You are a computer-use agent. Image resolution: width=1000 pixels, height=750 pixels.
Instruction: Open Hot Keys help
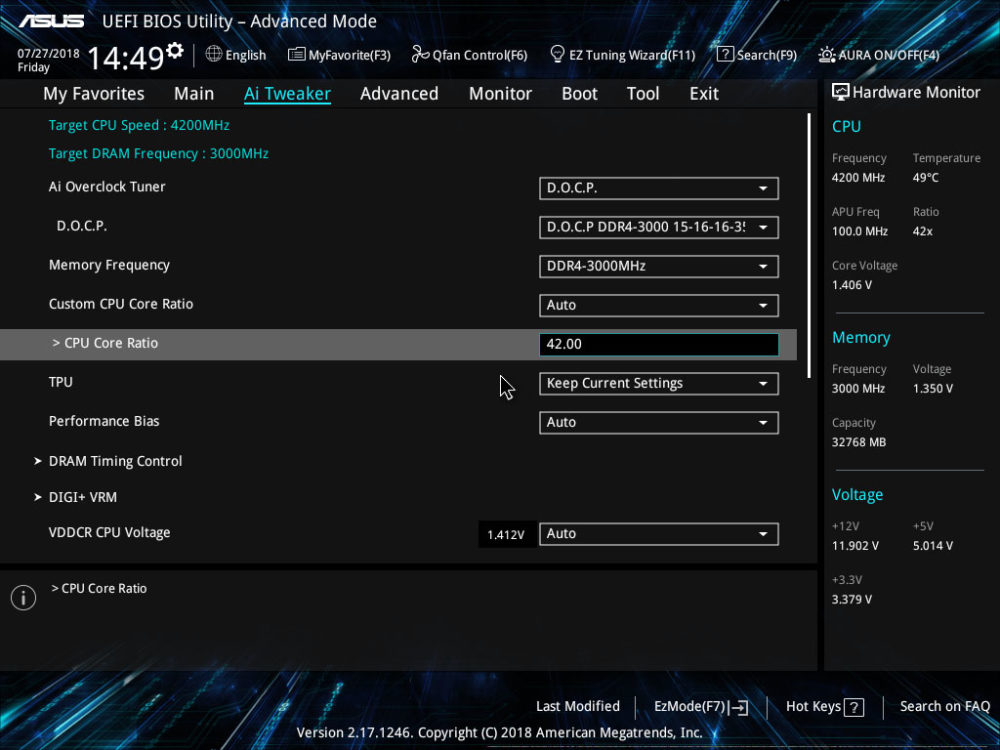825,707
